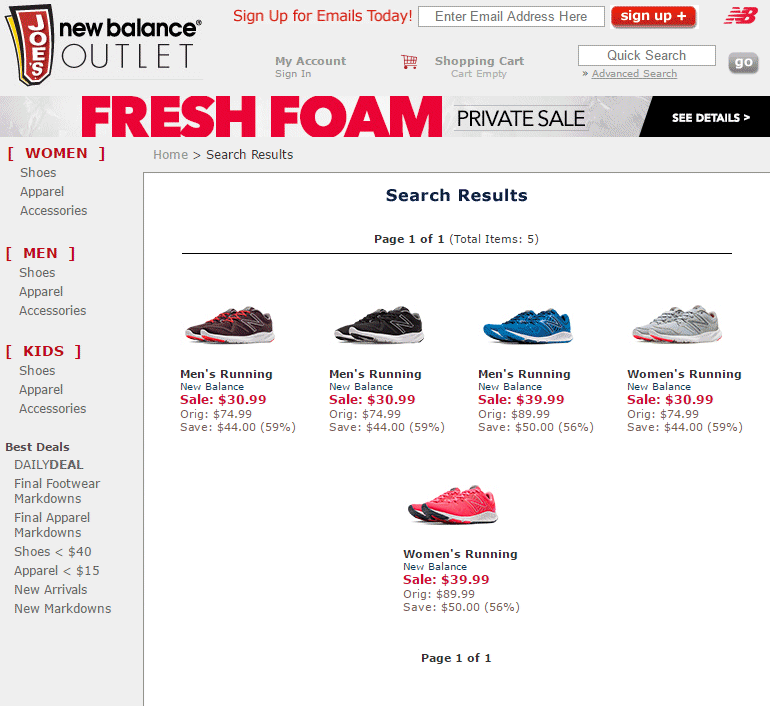This screenshot has width=770, height=706.
Task: Open My Account link
Action: click(310, 61)
